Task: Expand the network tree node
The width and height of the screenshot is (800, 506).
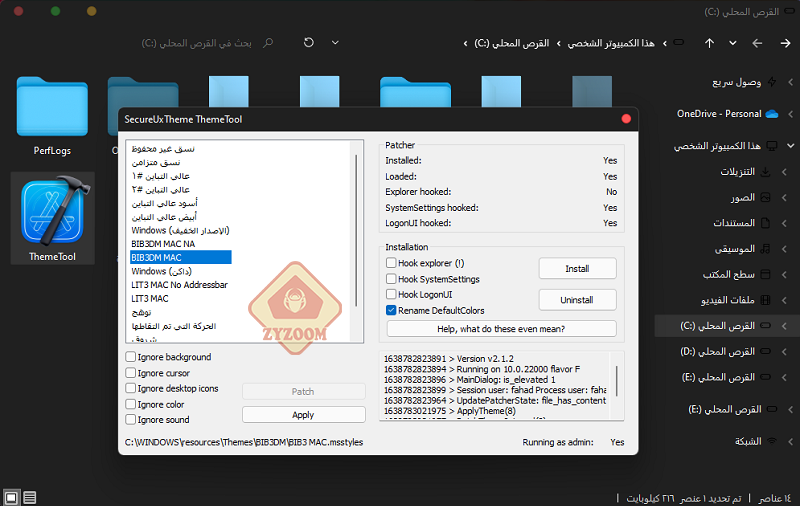Action: [790, 441]
